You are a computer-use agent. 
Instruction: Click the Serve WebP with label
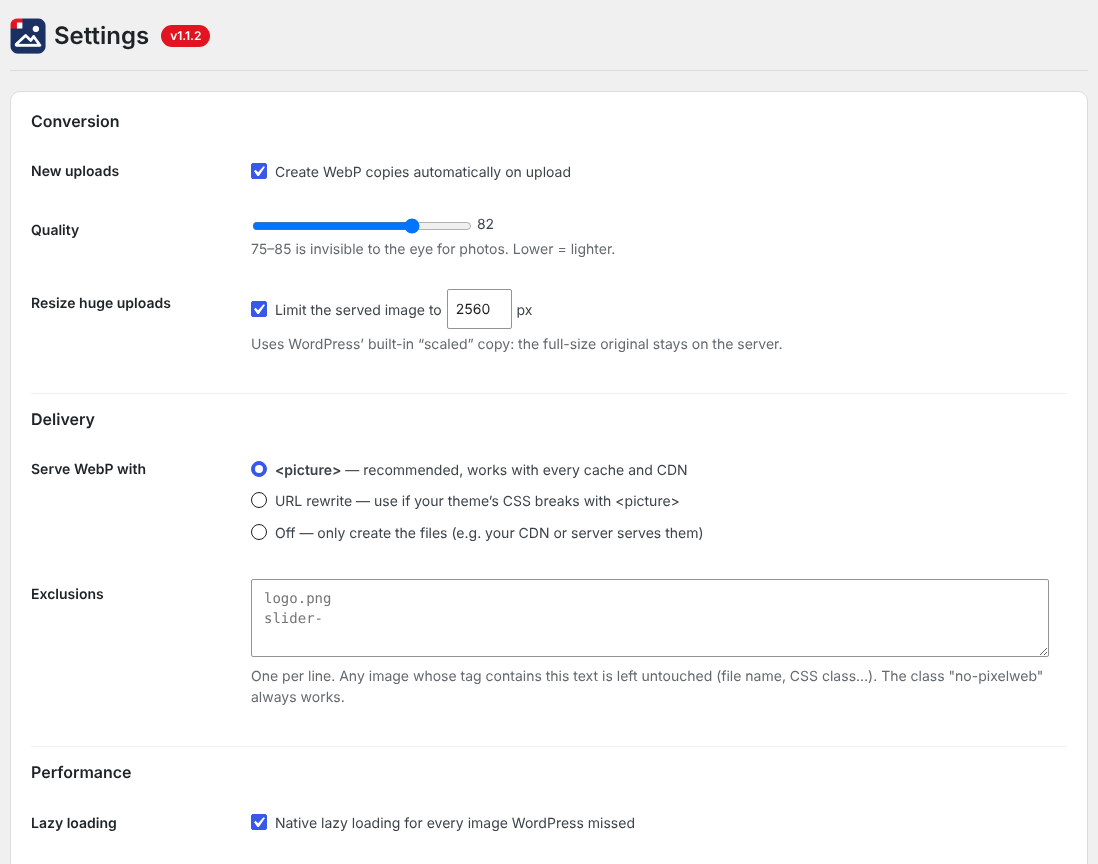(88, 469)
